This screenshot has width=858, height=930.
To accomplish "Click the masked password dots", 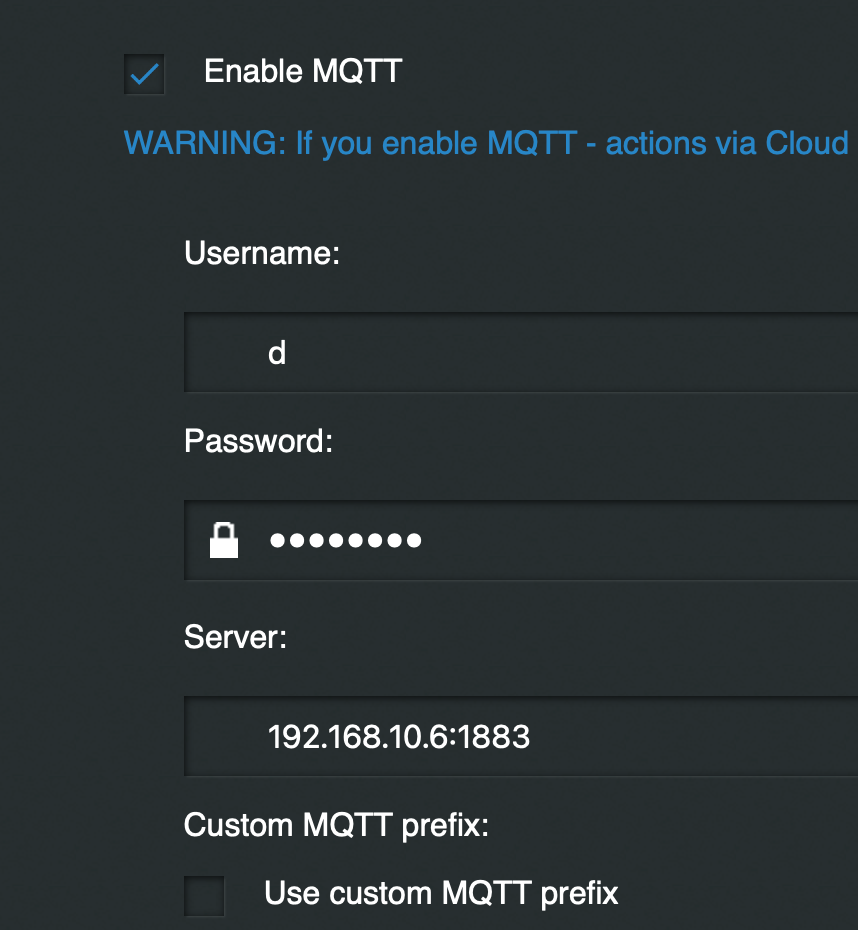I will pos(346,540).
